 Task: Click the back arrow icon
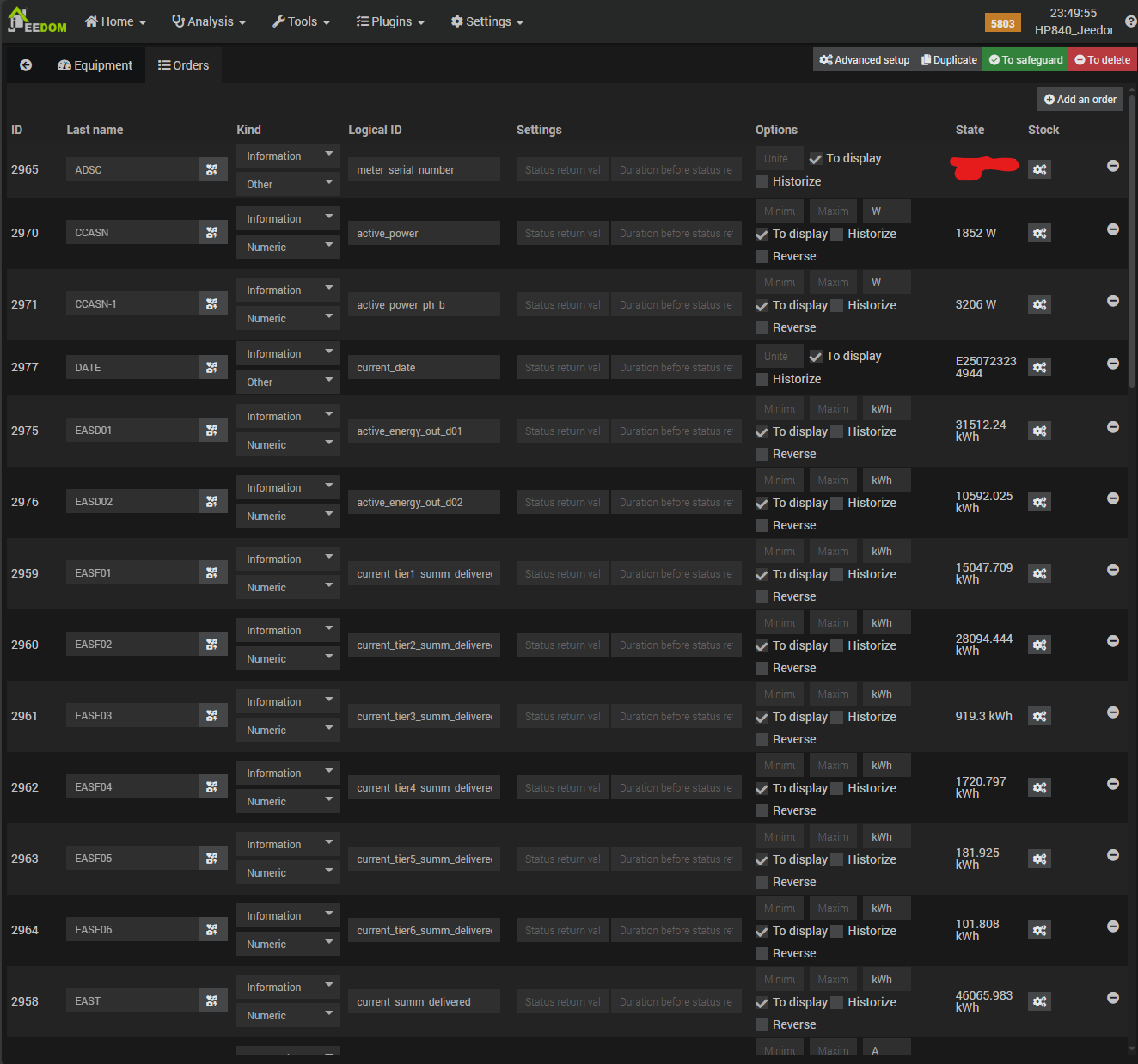point(26,65)
